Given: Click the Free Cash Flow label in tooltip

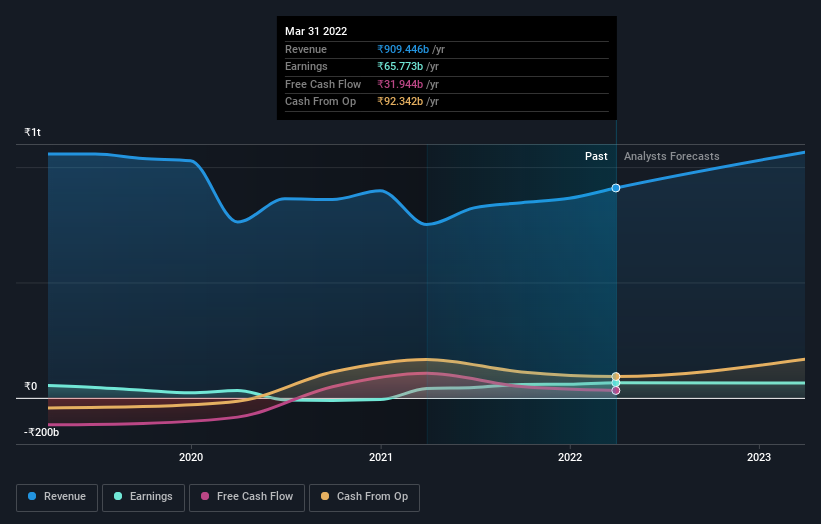Looking at the screenshot, I should point(323,84).
